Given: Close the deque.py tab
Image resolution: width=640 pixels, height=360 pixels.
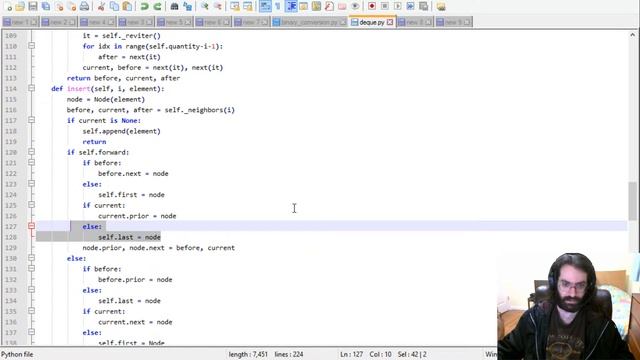Looking at the screenshot, I should pyautogui.click(x=390, y=22).
